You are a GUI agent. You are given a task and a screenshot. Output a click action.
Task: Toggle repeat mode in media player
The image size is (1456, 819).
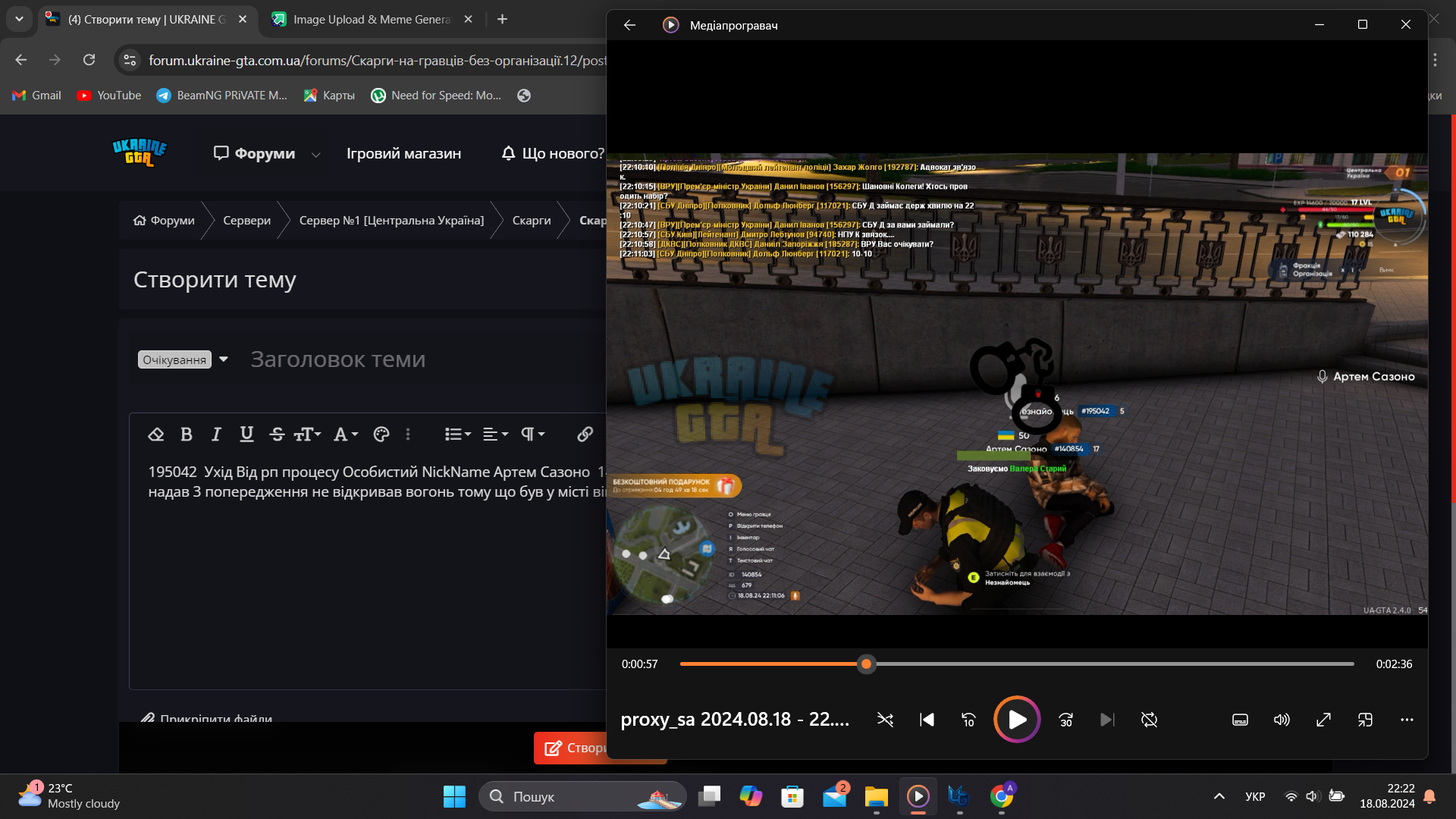click(1149, 720)
